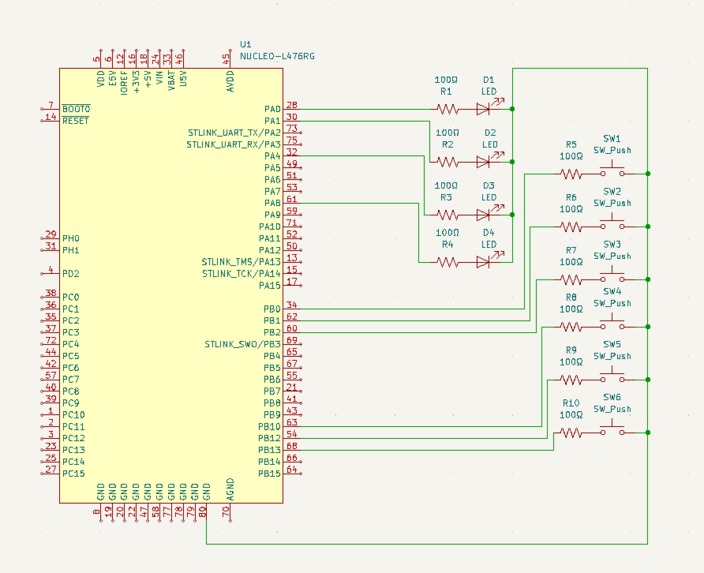Click the junction dot right of SW6

click(x=648, y=432)
